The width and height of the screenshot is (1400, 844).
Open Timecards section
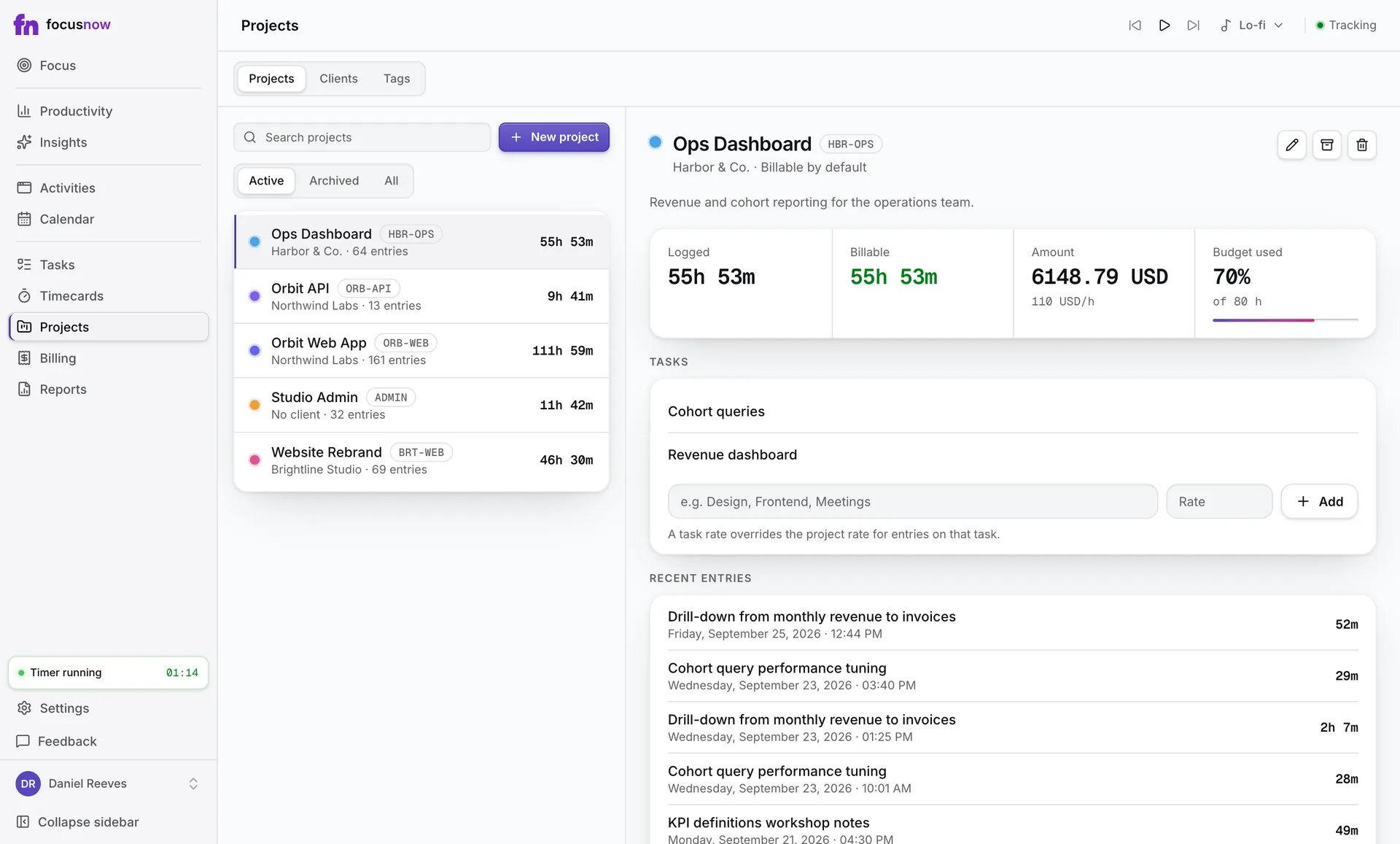pos(109,296)
